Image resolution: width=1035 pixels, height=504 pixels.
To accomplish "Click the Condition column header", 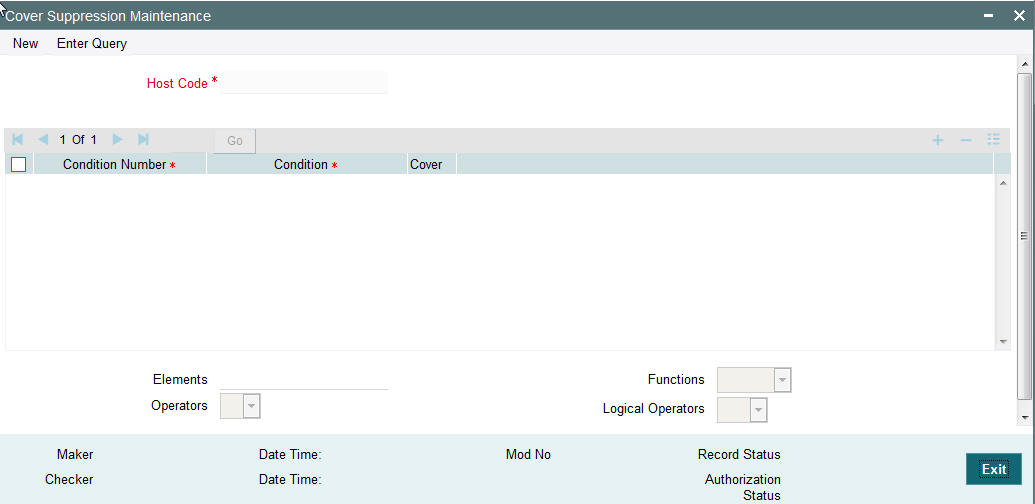I will (x=306, y=165).
